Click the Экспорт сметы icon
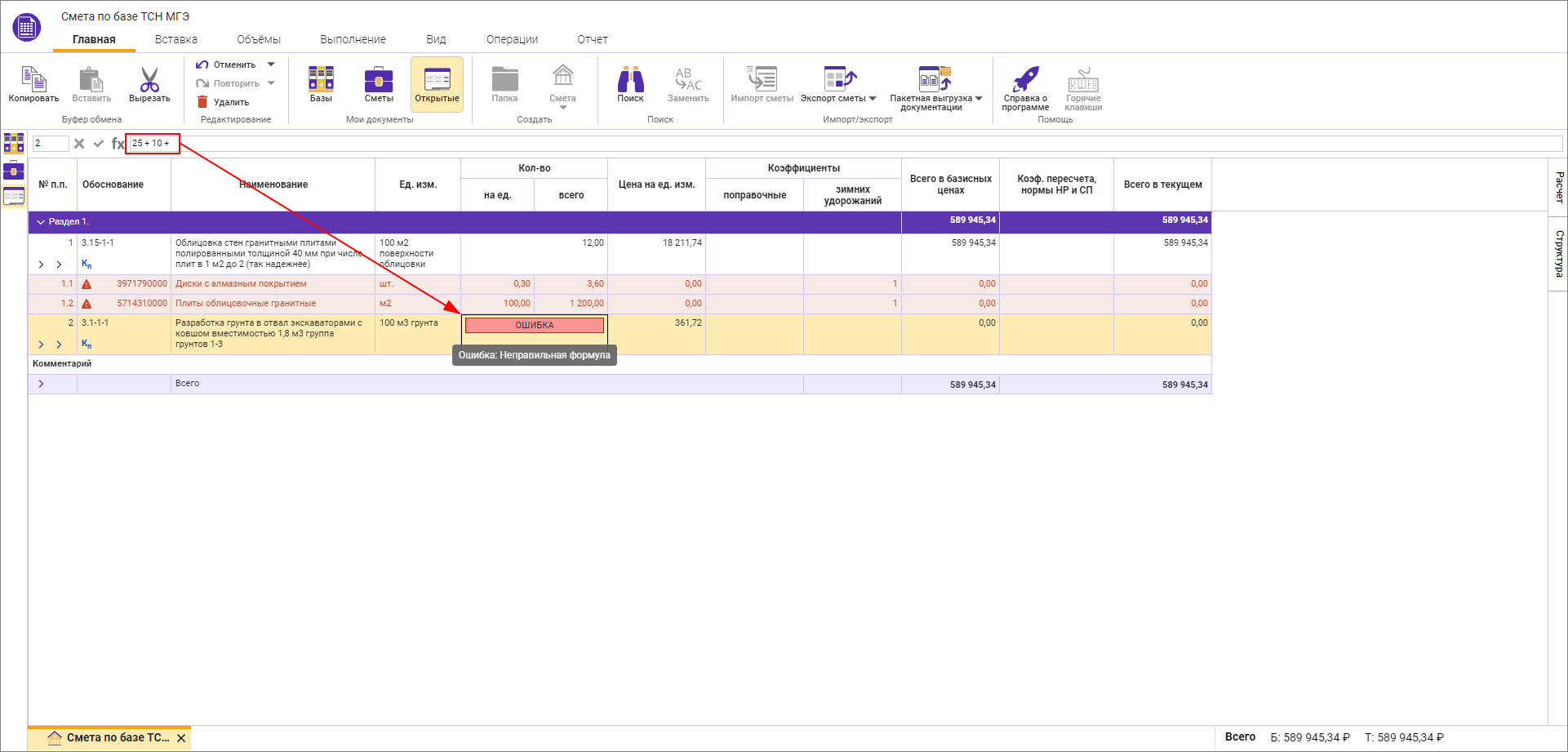The height and width of the screenshot is (752, 1568). pyautogui.click(x=839, y=78)
